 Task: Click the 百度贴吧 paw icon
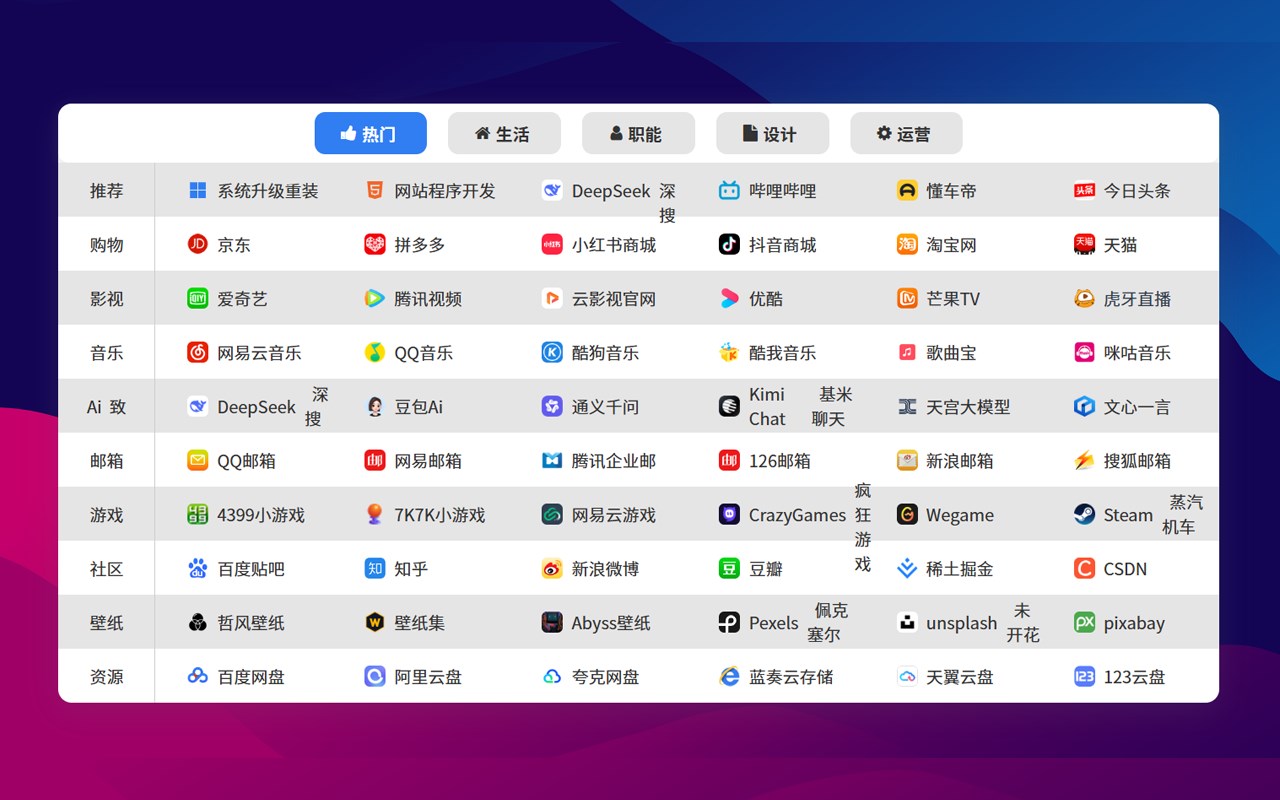click(198, 568)
